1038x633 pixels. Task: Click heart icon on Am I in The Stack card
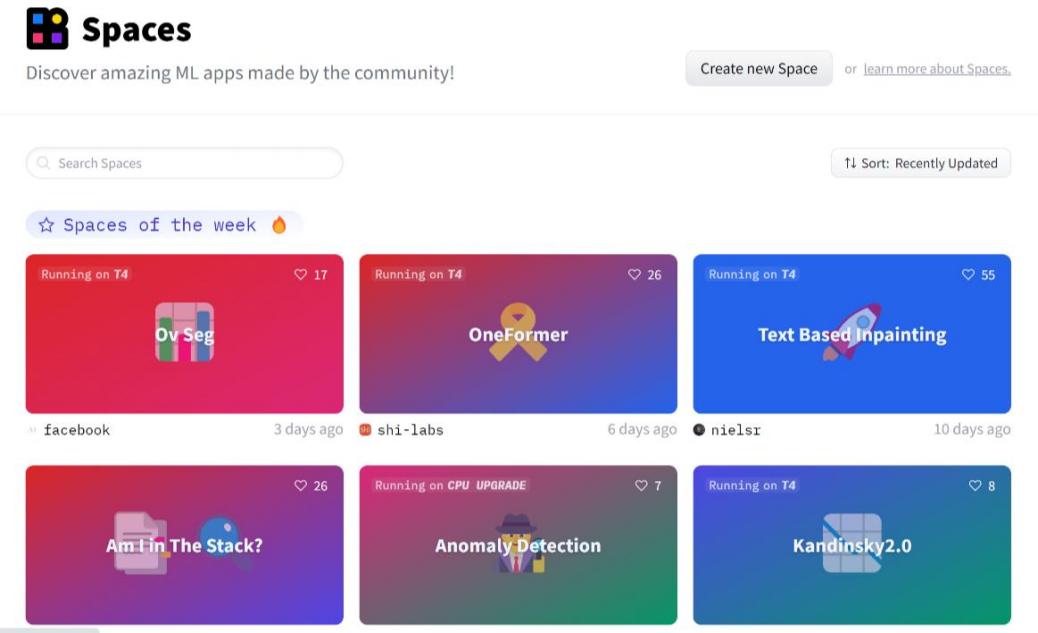tap(301, 485)
